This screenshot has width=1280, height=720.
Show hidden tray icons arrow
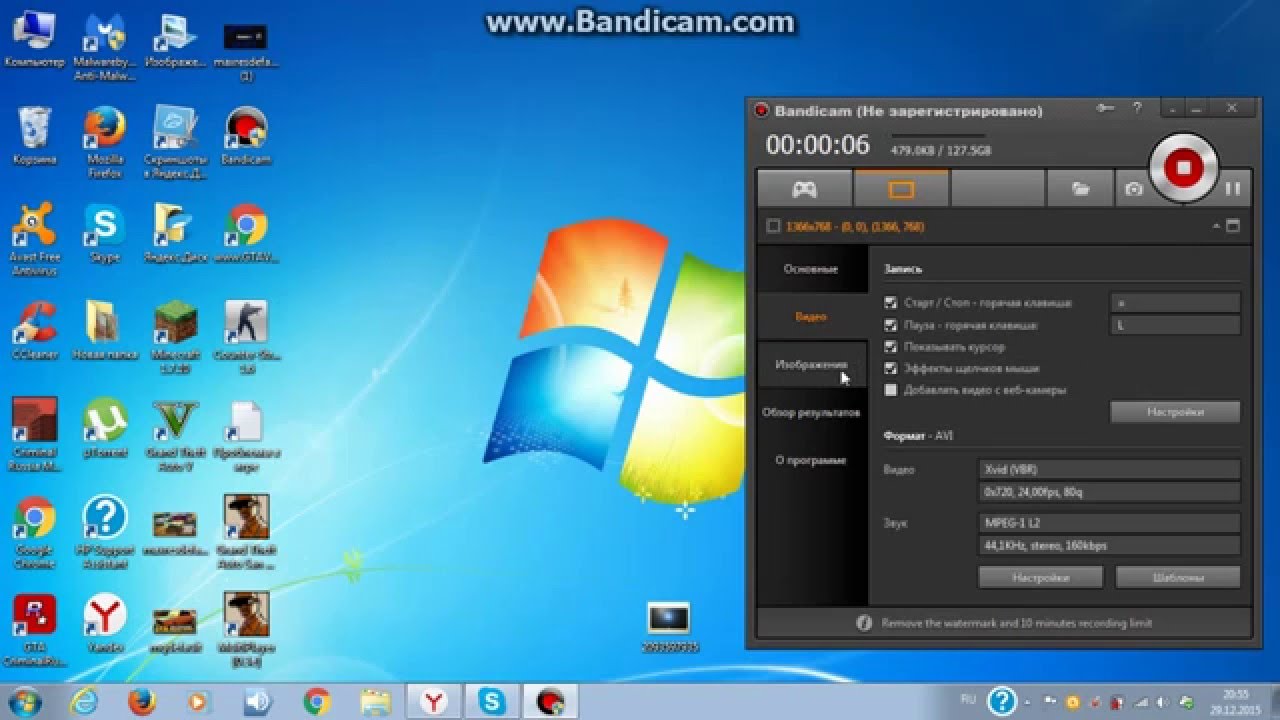point(1028,701)
